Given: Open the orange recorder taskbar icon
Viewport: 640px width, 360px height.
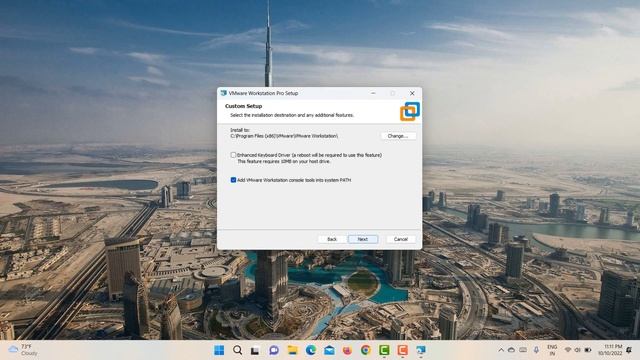Looking at the screenshot, I should (402, 350).
